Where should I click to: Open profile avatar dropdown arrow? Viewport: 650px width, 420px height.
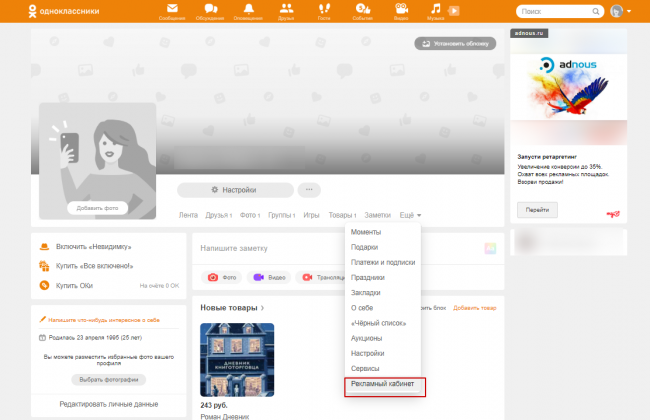point(630,12)
